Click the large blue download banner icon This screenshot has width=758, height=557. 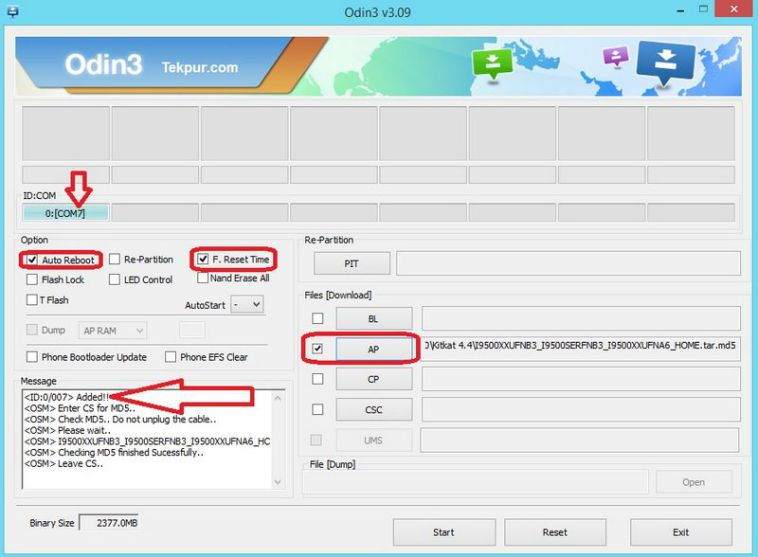665,63
